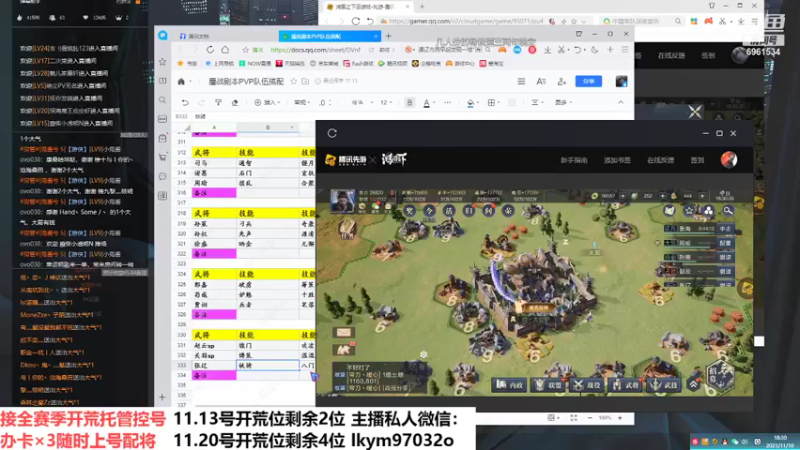Open the three-circles icon in game
The height and width of the screenshot is (450, 800).
click(709, 210)
